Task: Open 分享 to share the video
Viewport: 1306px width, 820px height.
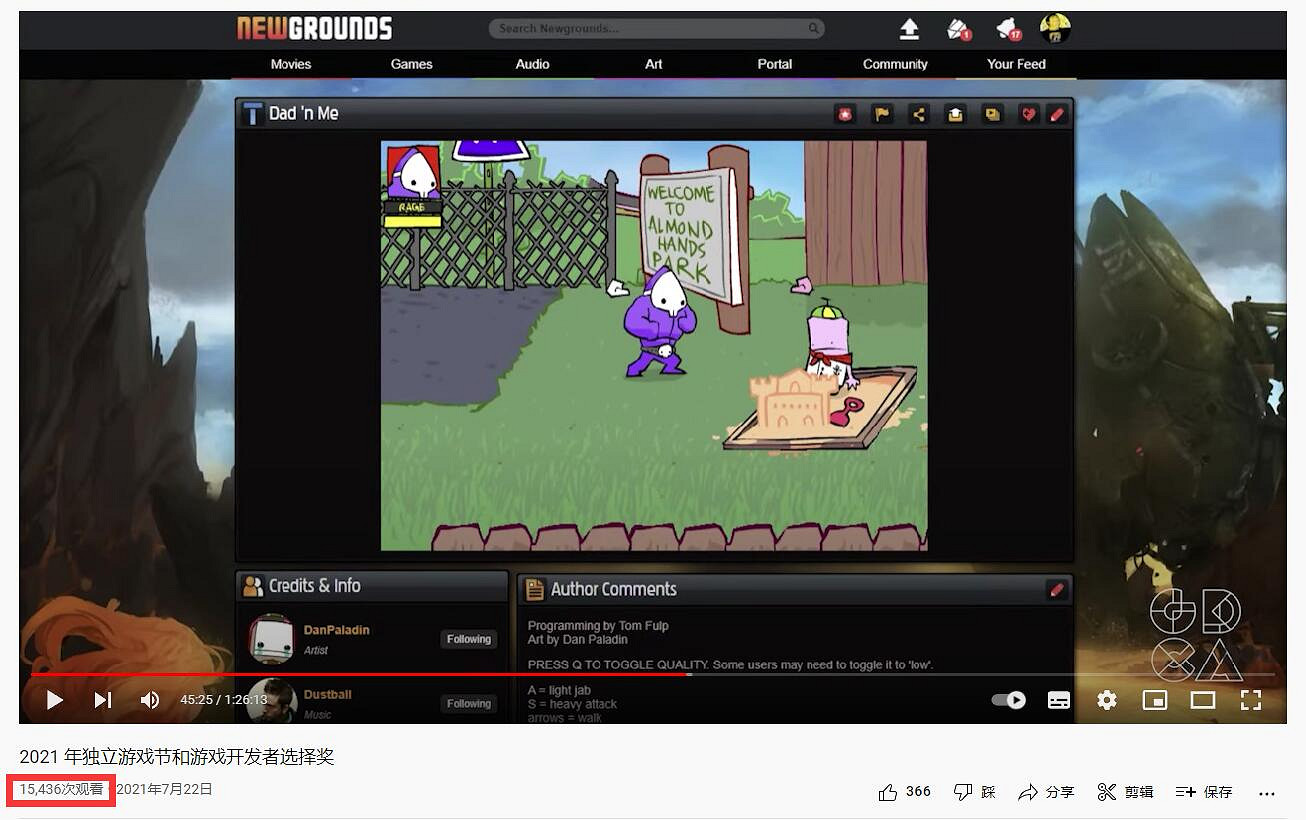Action: [1045, 791]
